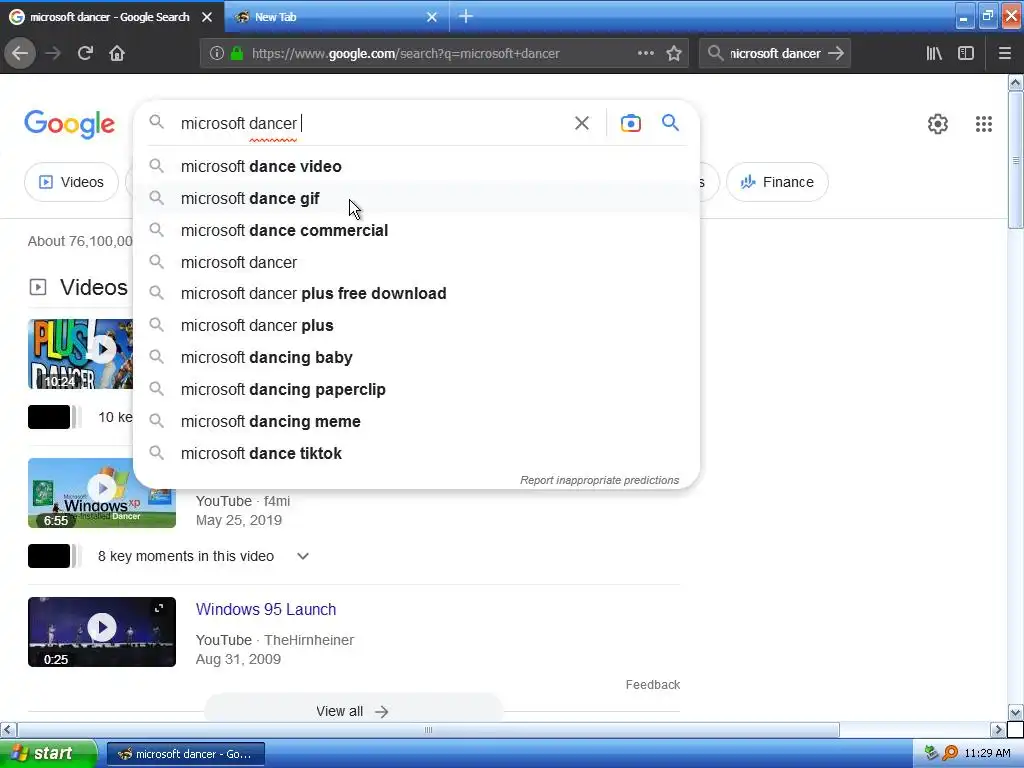Open a new tab with the plus button
Viewport: 1024px width, 768px height.
point(466,16)
